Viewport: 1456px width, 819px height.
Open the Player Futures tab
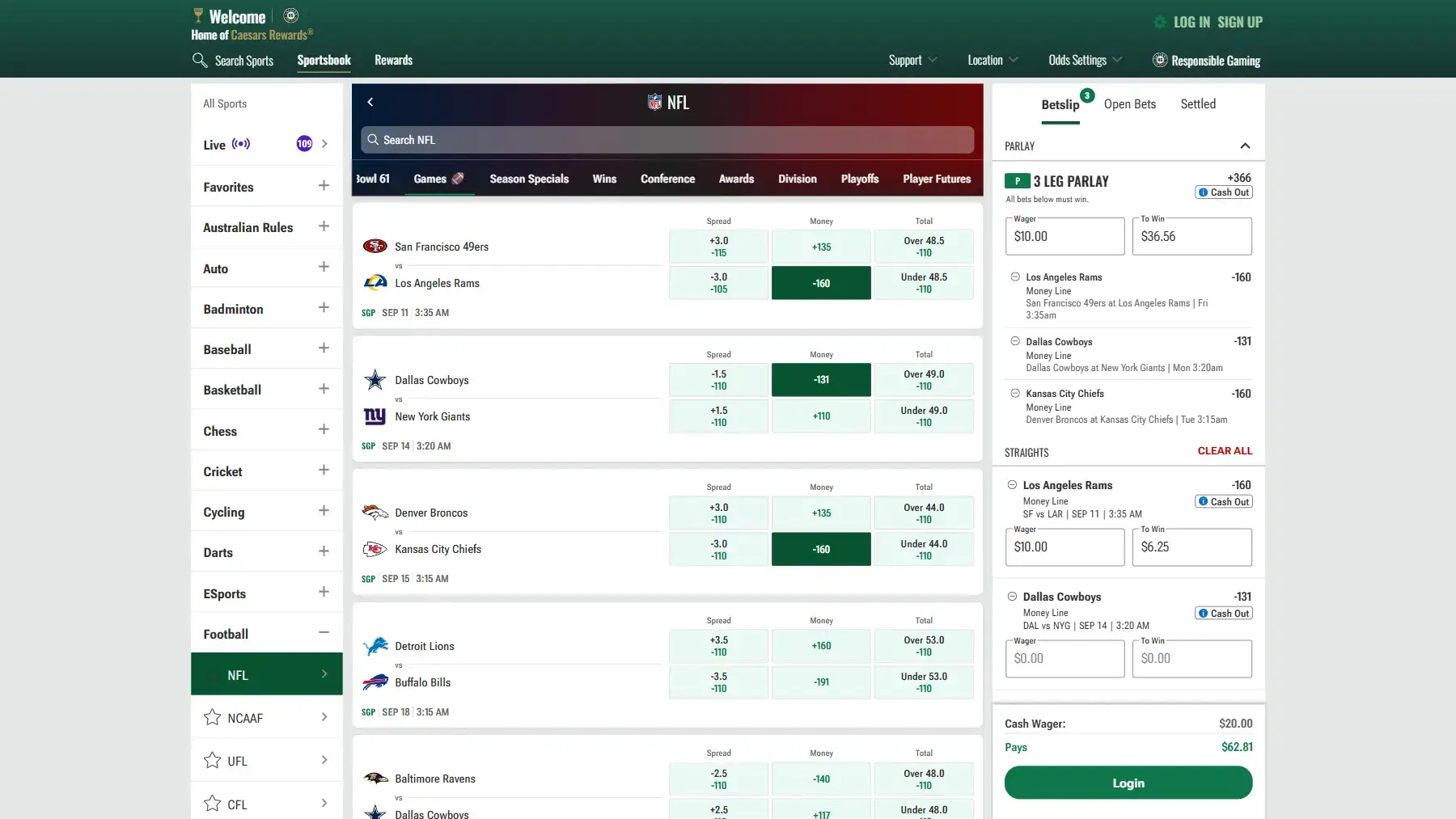tap(937, 179)
